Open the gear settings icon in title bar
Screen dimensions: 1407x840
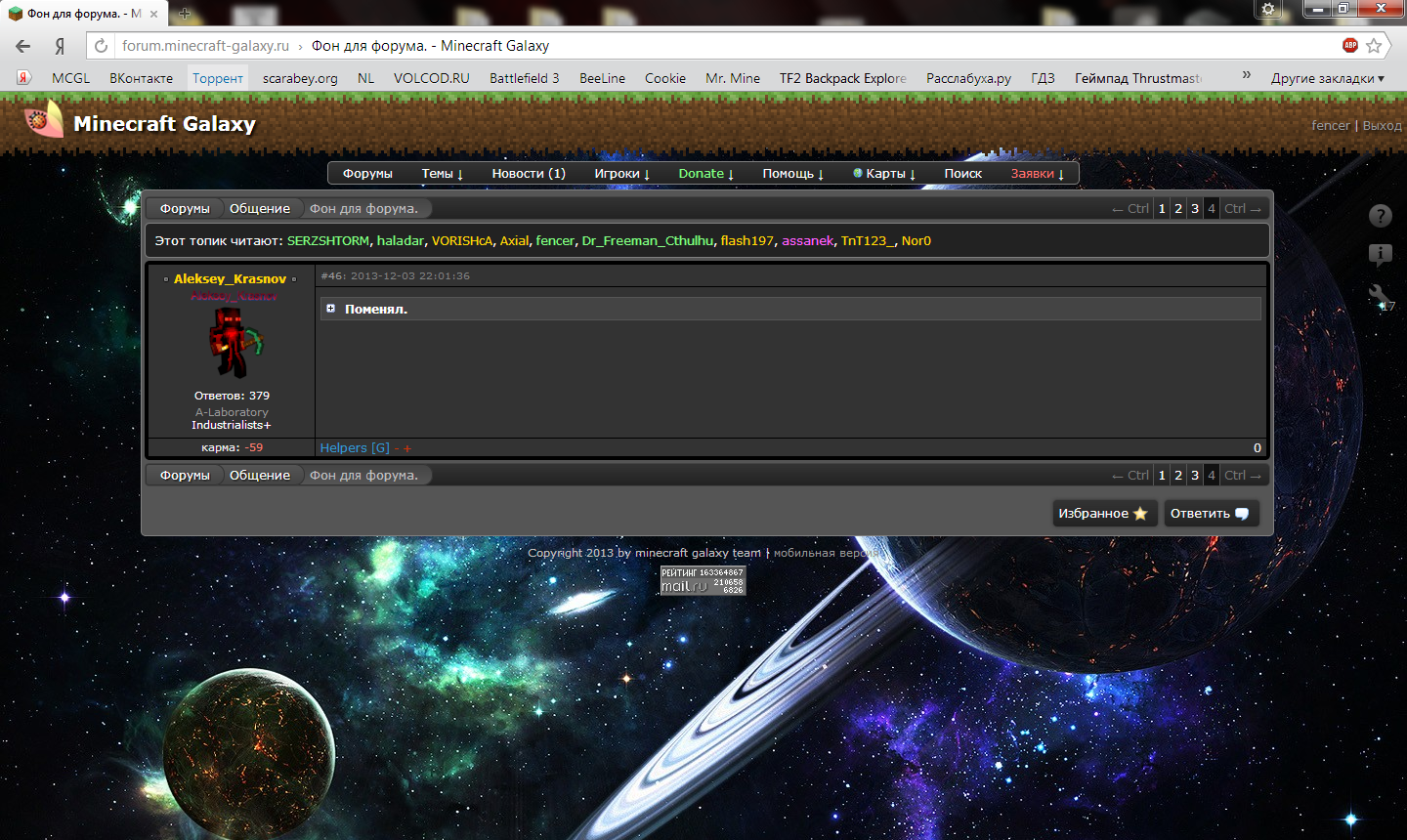(x=1268, y=9)
